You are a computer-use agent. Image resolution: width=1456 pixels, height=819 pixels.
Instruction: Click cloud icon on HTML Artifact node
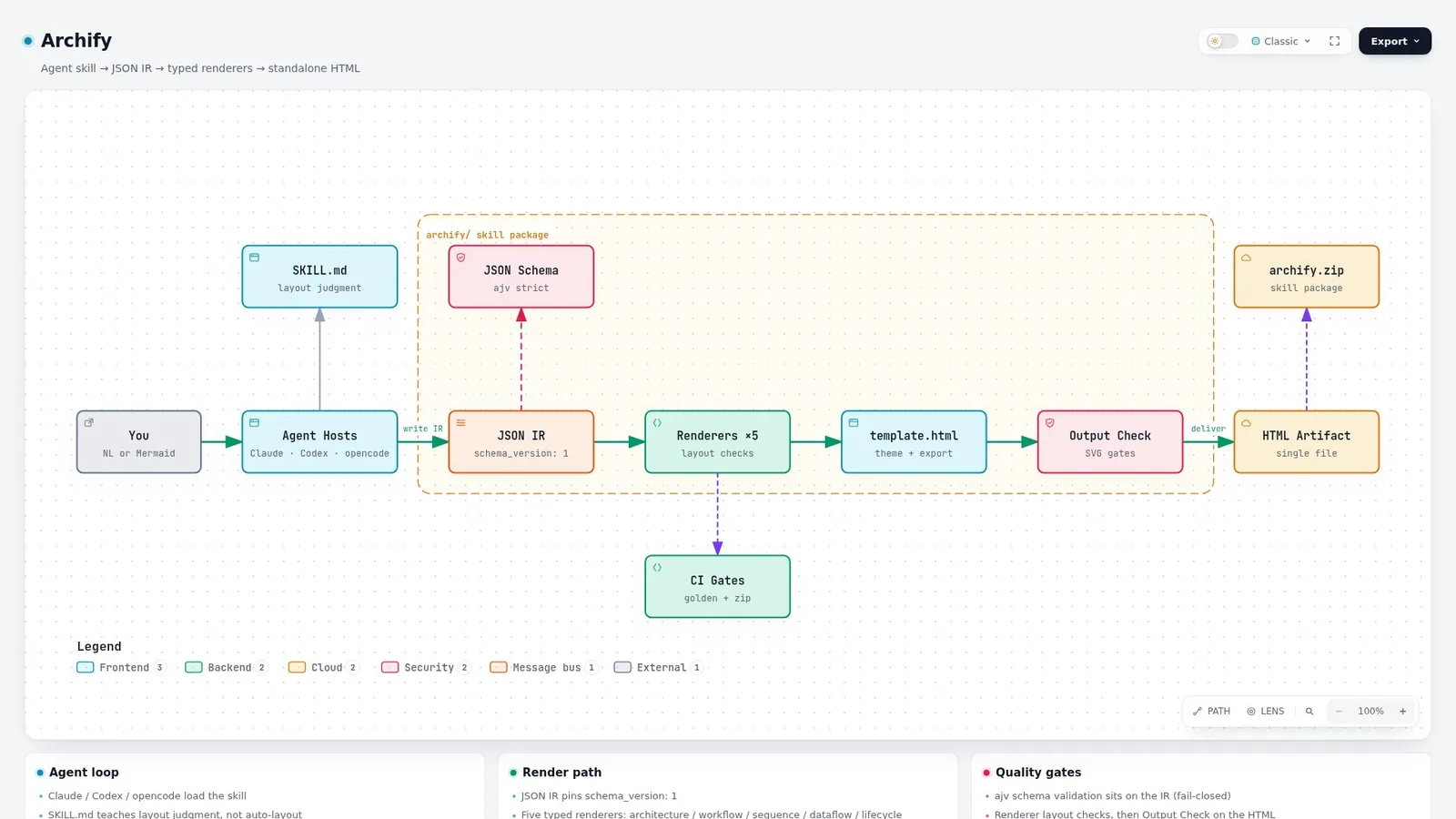pos(1247,422)
